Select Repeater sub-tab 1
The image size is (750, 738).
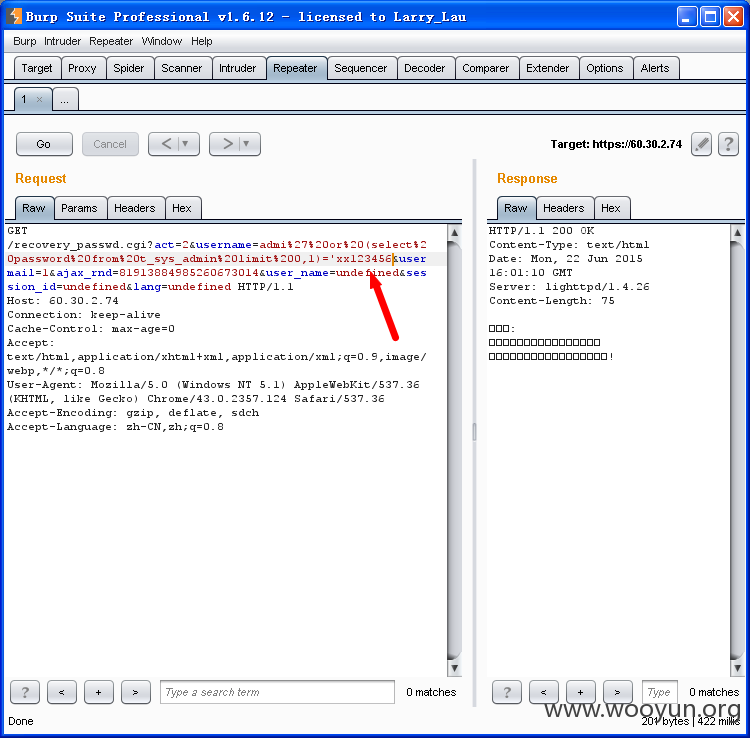pyautogui.click(x=24, y=99)
